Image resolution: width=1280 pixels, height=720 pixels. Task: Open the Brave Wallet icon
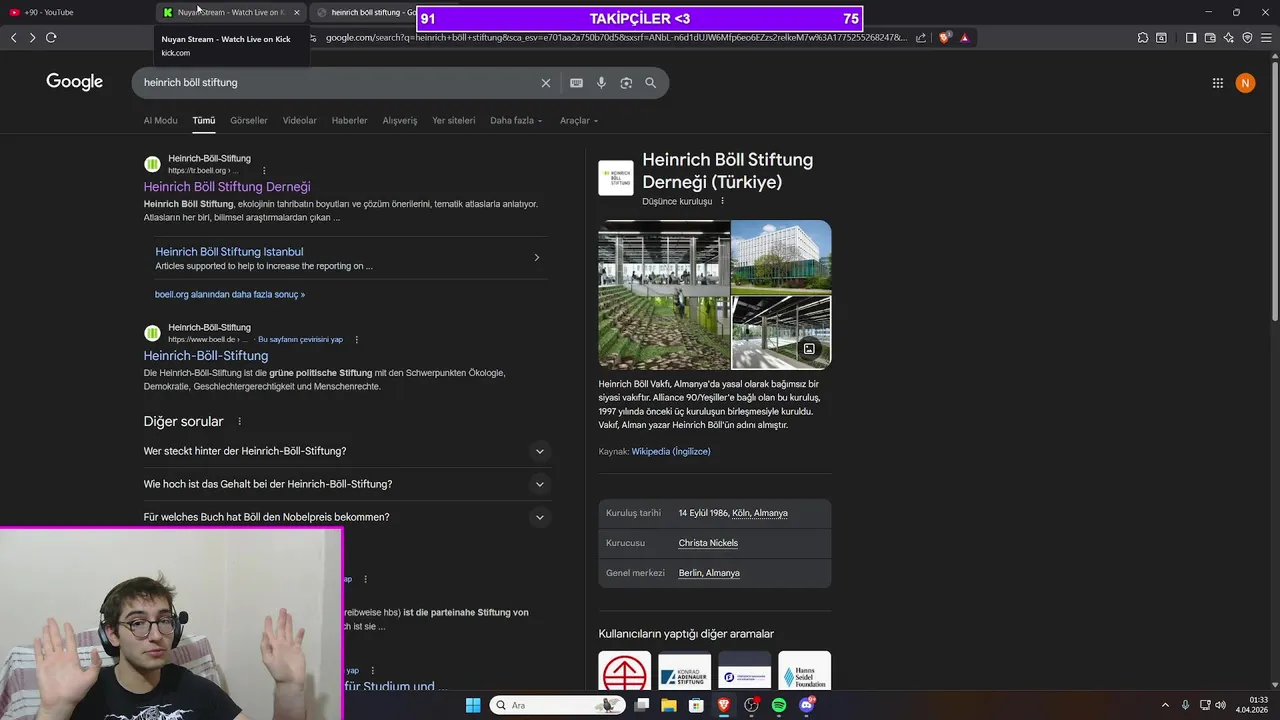(1210, 38)
